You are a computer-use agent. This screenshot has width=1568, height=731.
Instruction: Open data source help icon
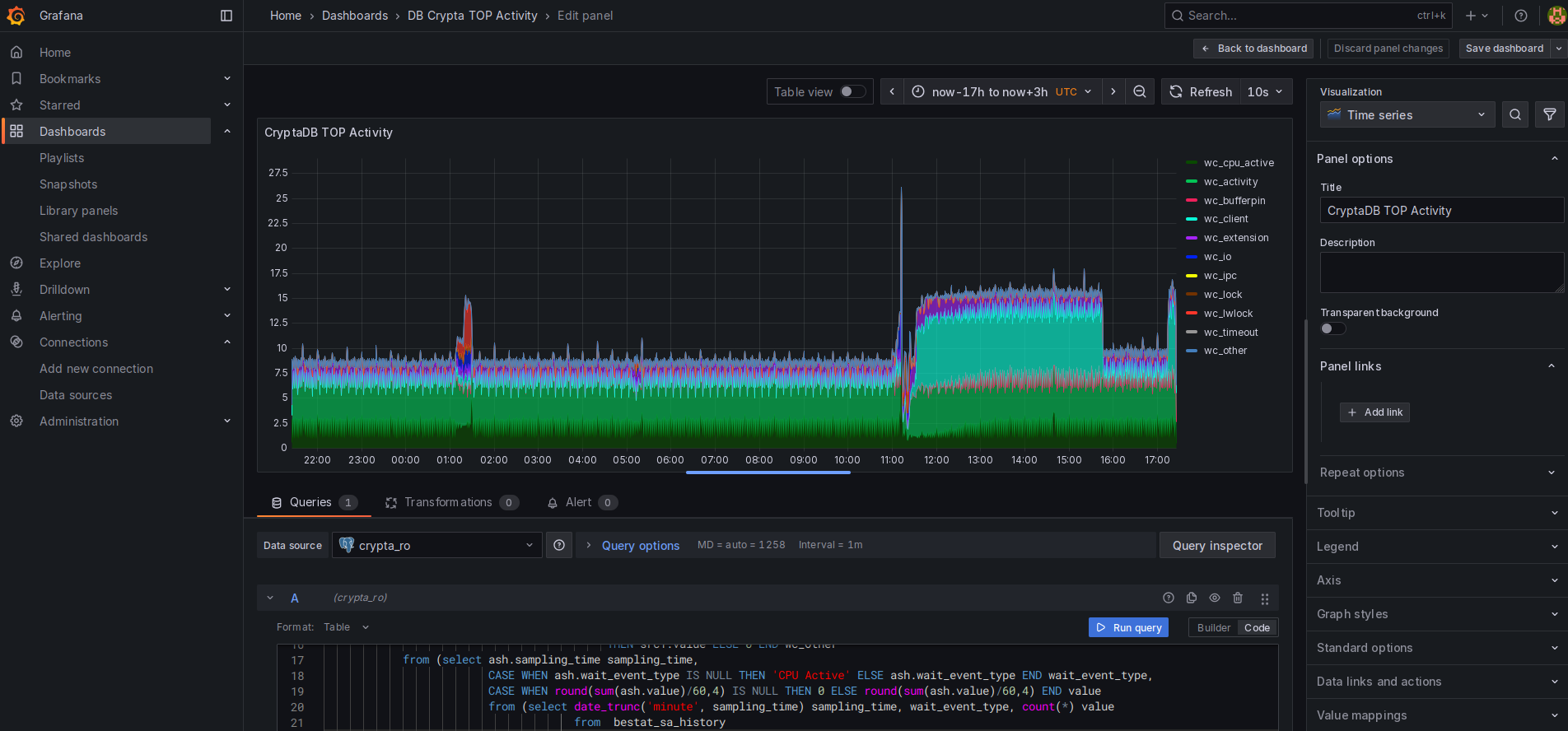[559, 545]
